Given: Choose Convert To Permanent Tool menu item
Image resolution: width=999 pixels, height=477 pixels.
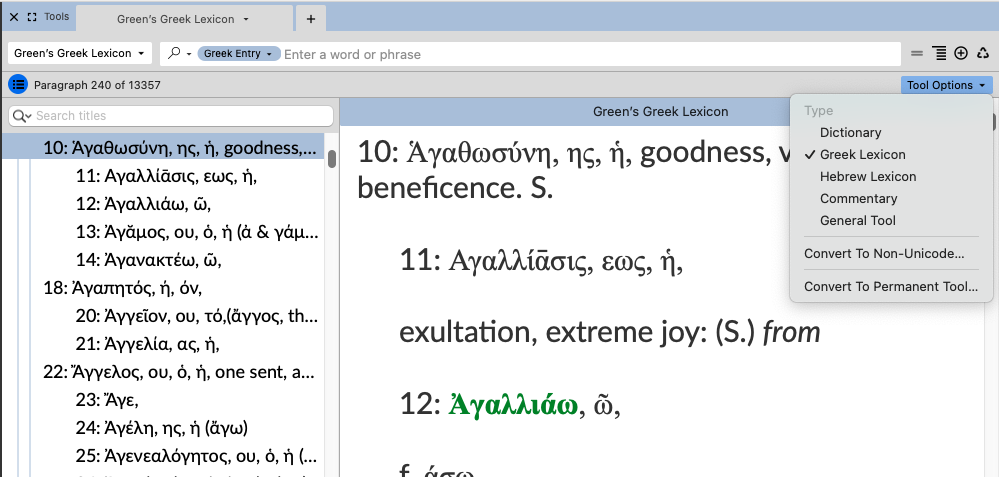Looking at the screenshot, I should tap(890, 286).
